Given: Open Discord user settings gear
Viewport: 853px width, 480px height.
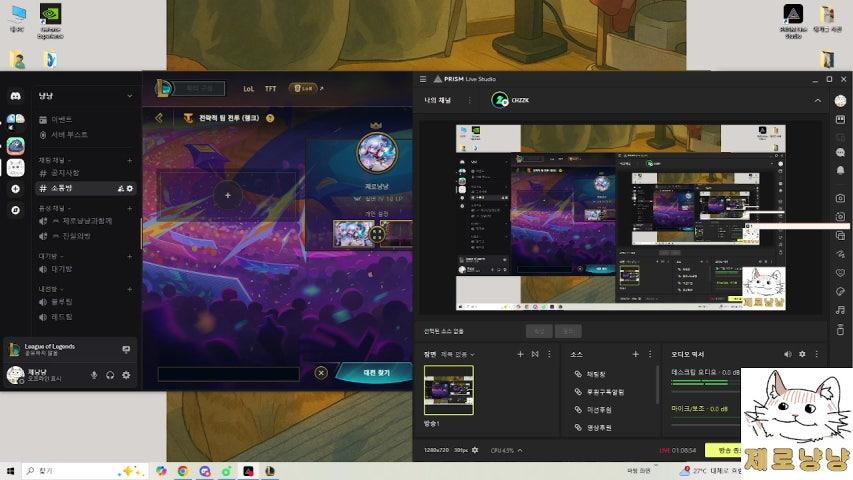Looking at the screenshot, I should [126, 375].
